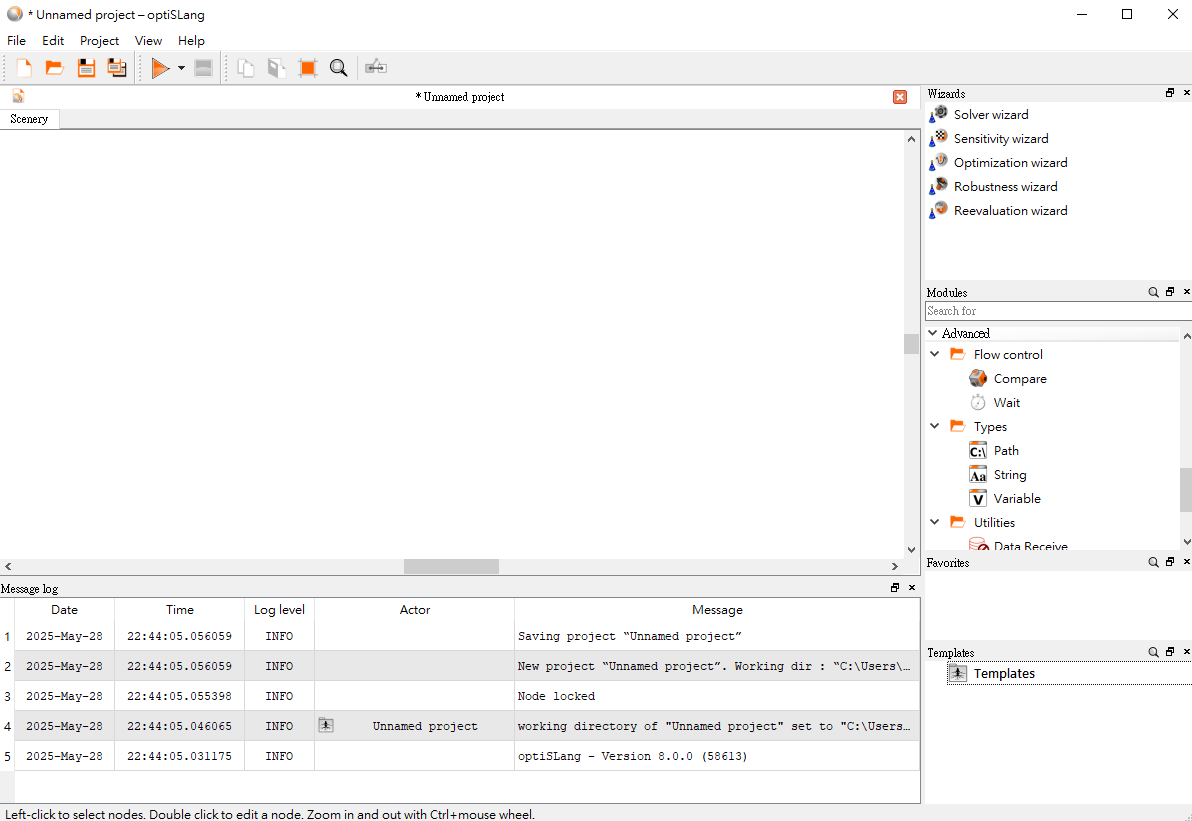Image resolution: width=1192 pixels, height=821 pixels.
Task: Select the String module
Action: pyautogui.click(x=1010, y=474)
